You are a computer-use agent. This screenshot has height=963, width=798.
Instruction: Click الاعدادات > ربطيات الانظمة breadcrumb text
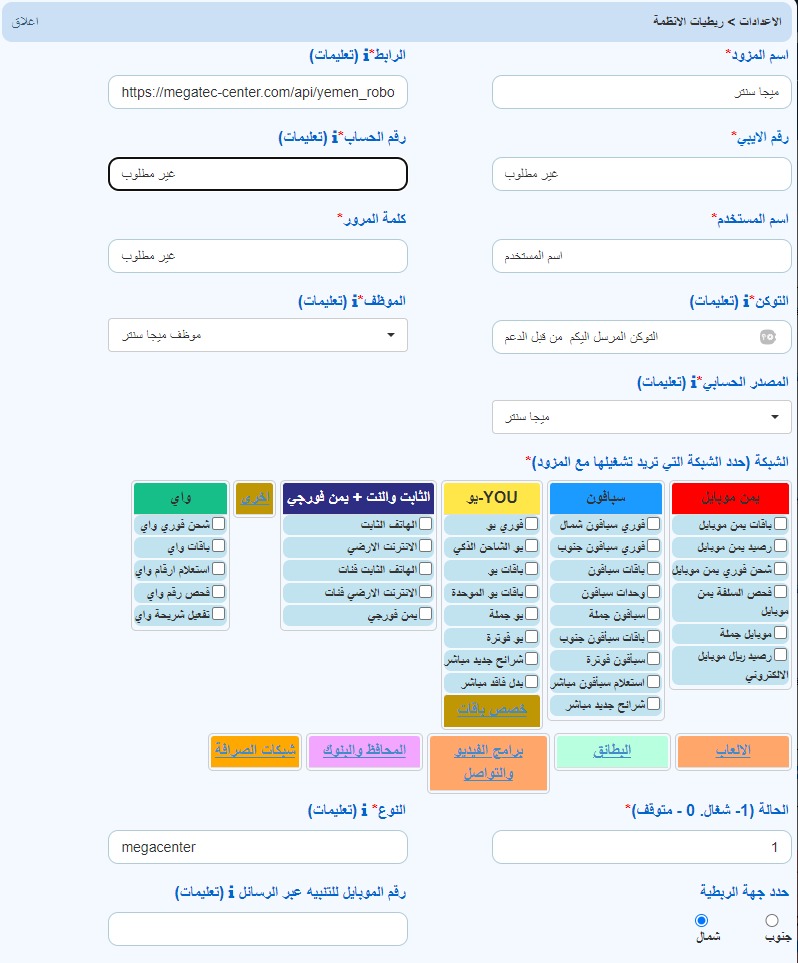[717, 21]
